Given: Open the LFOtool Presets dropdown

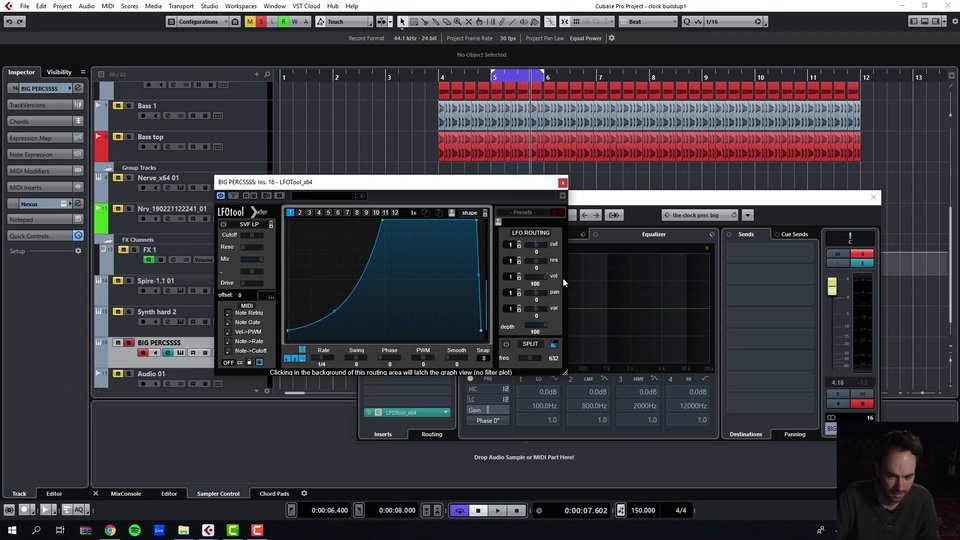Looking at the screenshot, I should [523, 212].
